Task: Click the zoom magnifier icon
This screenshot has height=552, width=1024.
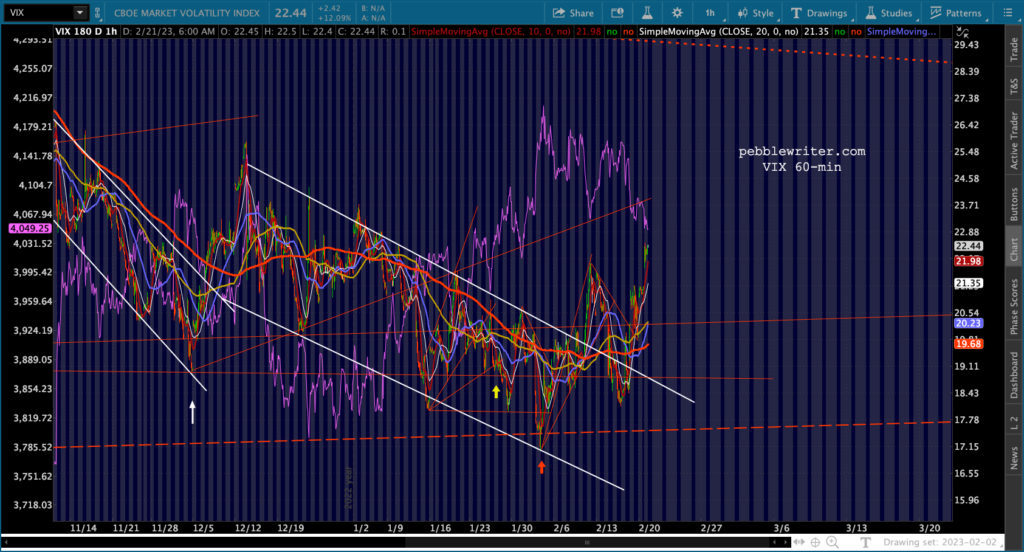Action: point(833,542)
